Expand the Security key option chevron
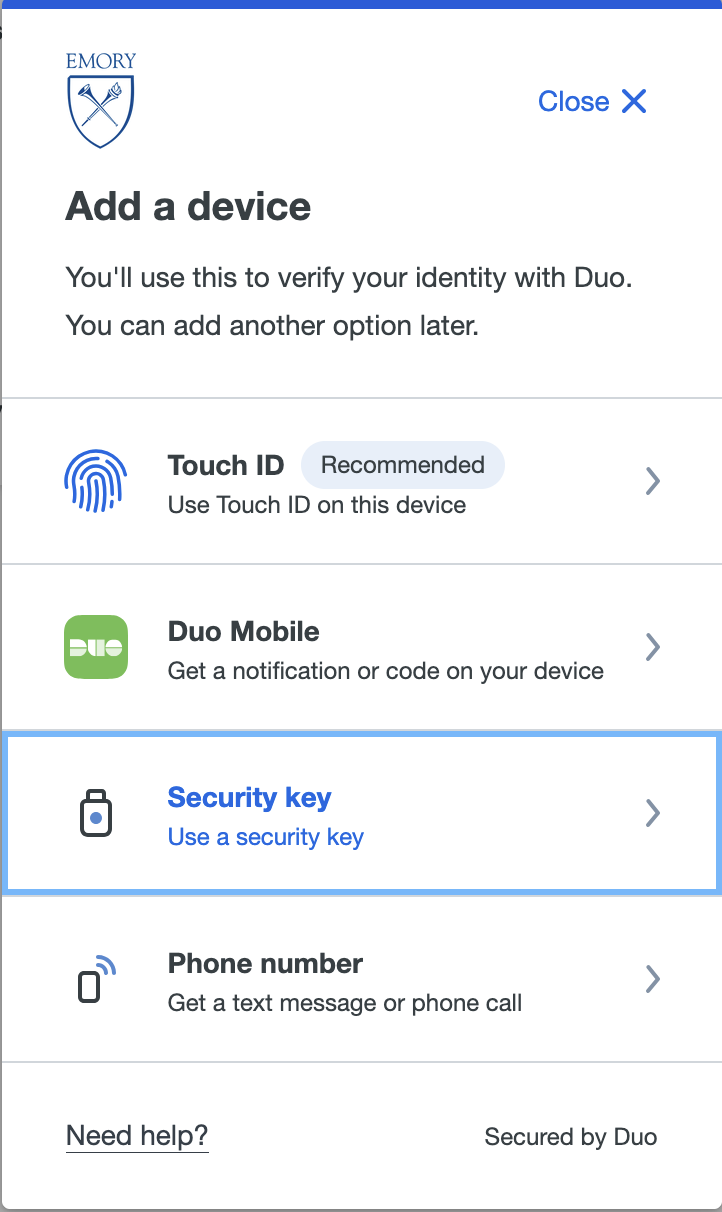 653,813
